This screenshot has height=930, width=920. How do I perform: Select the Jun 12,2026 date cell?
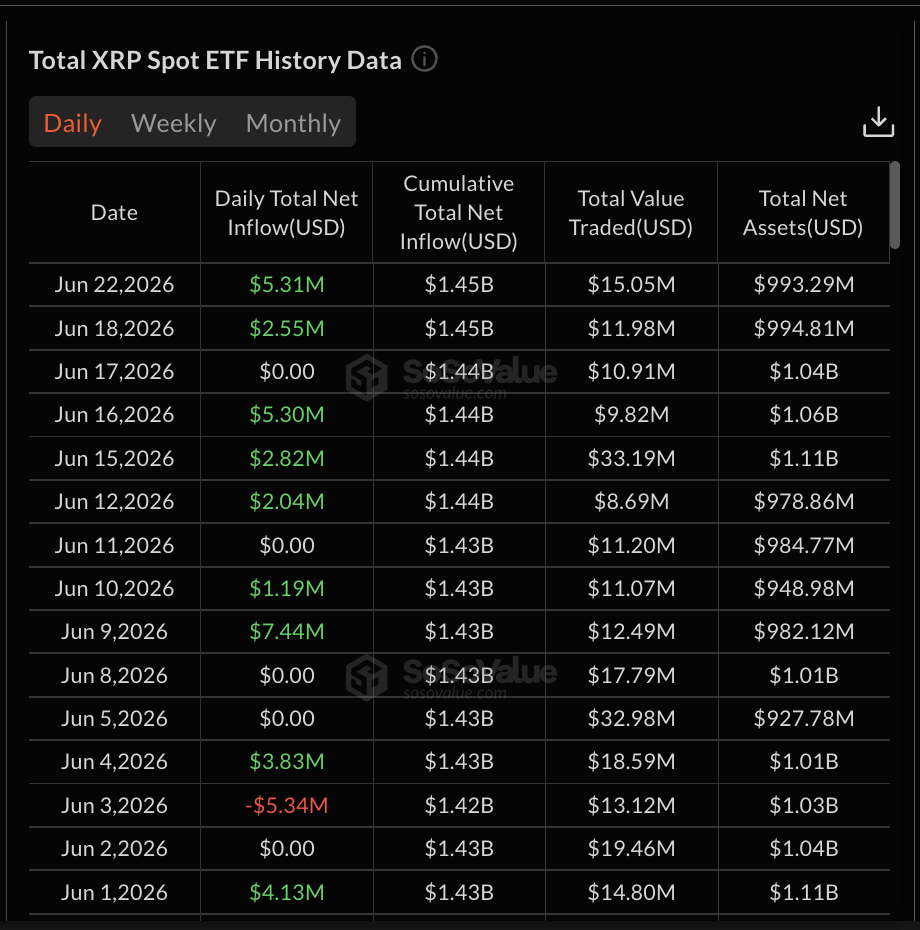(x=114, y=501)
